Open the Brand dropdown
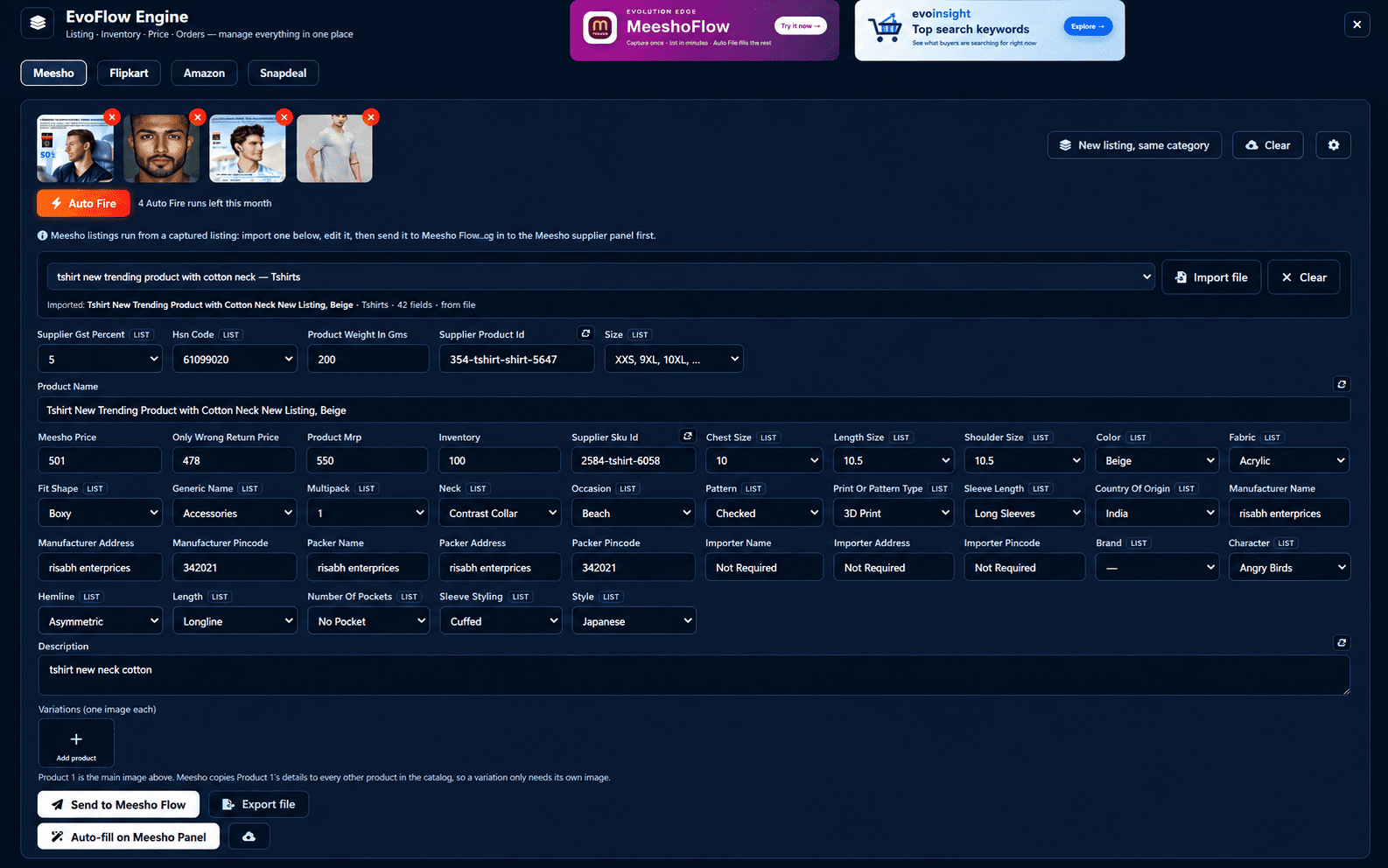 click(1157, 567)
